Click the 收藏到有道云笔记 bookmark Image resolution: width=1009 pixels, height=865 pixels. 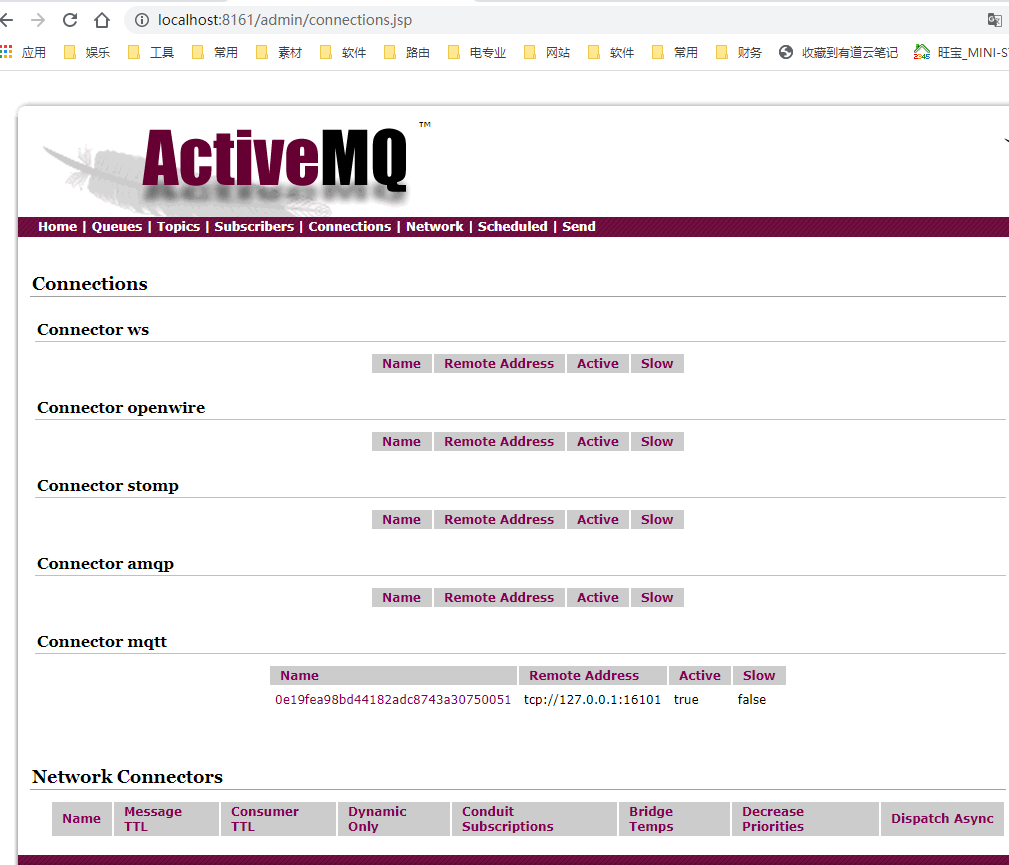point(839,52)
